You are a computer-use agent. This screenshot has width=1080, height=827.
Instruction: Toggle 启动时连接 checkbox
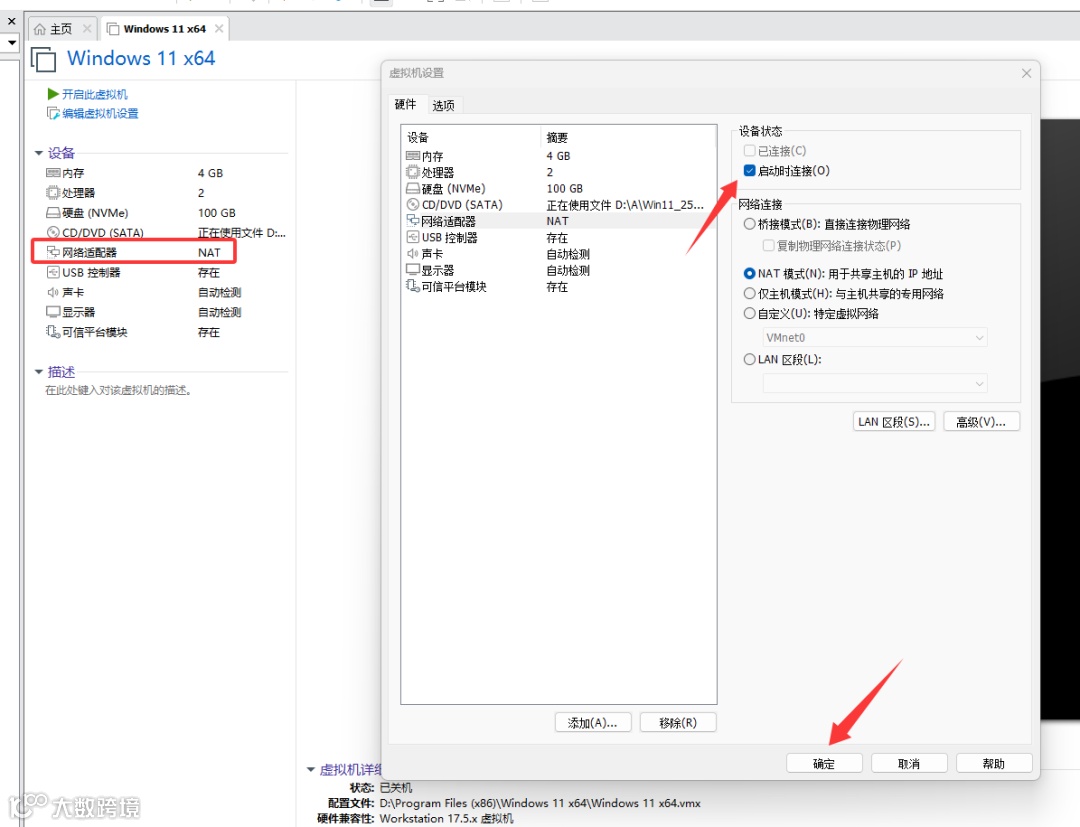(x=749, y=170)
